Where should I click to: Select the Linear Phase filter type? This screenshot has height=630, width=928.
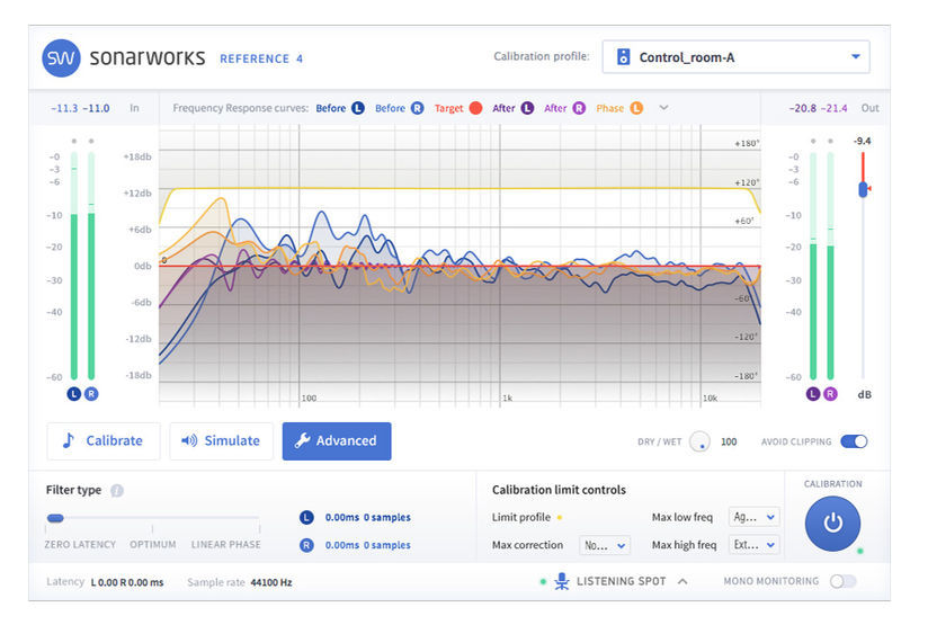click(x=225, y=545)
